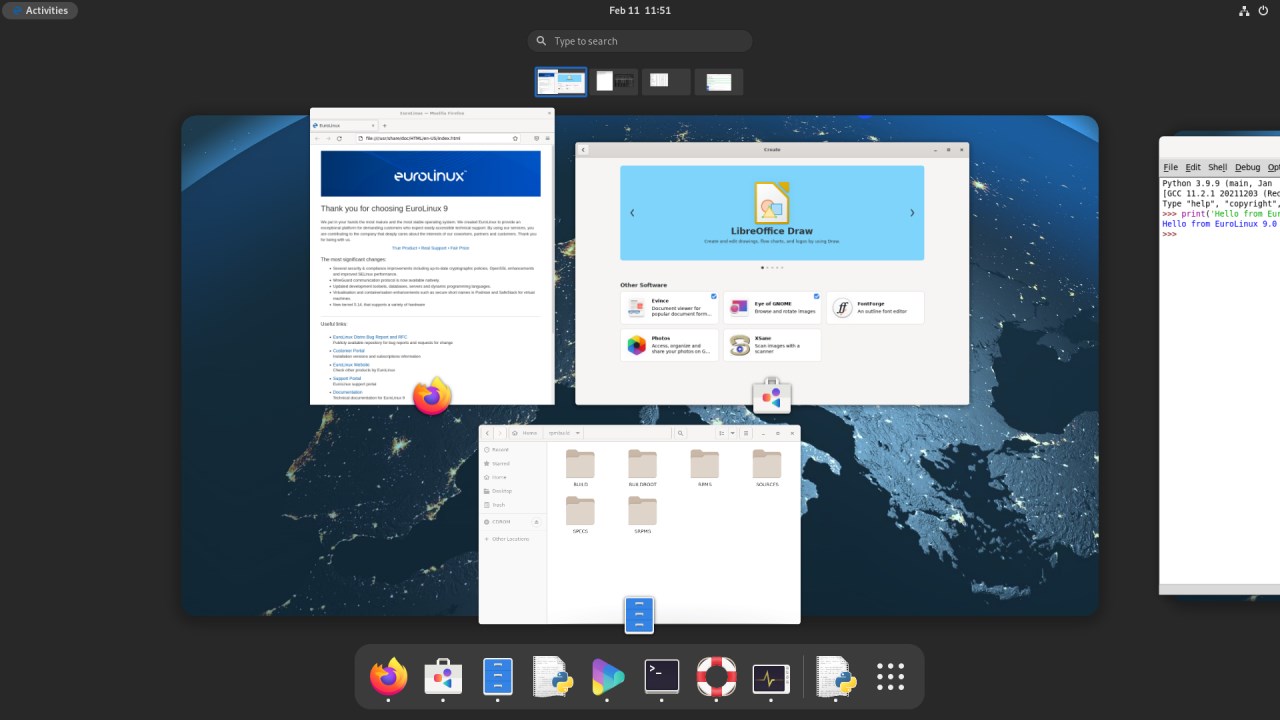The image size is (1280, 720).
Task: Eject the CDROM in the Files sidebar
Action: coord(536,522)
